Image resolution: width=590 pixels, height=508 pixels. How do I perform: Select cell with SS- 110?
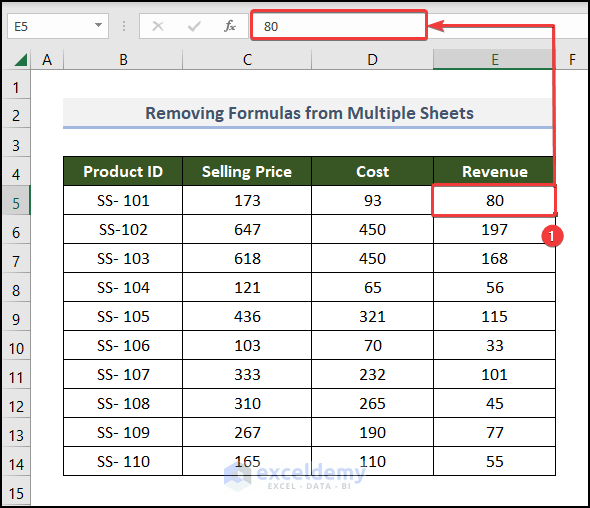pos(123,461)
